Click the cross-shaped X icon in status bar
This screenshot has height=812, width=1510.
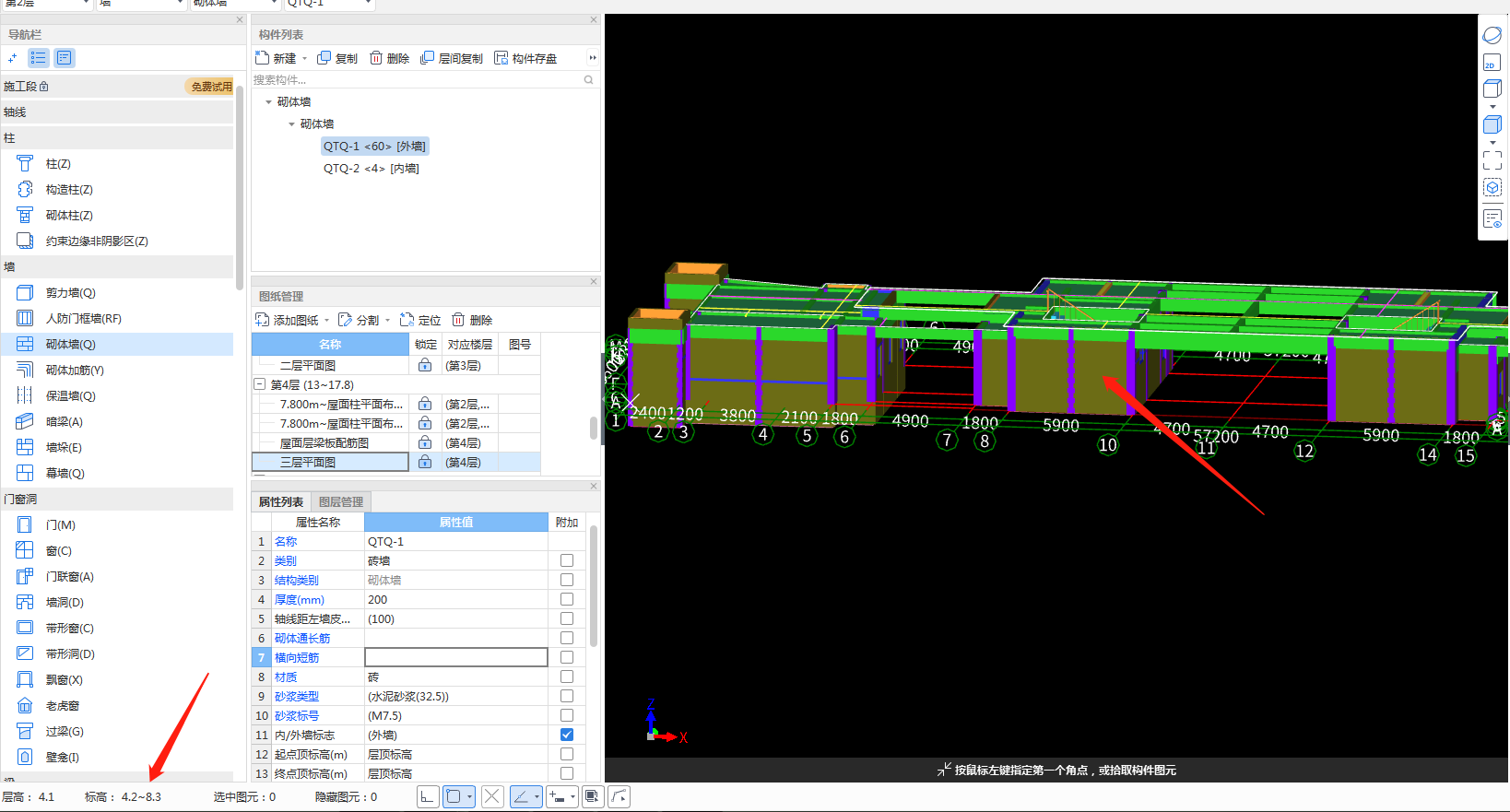tap(492, 797)
